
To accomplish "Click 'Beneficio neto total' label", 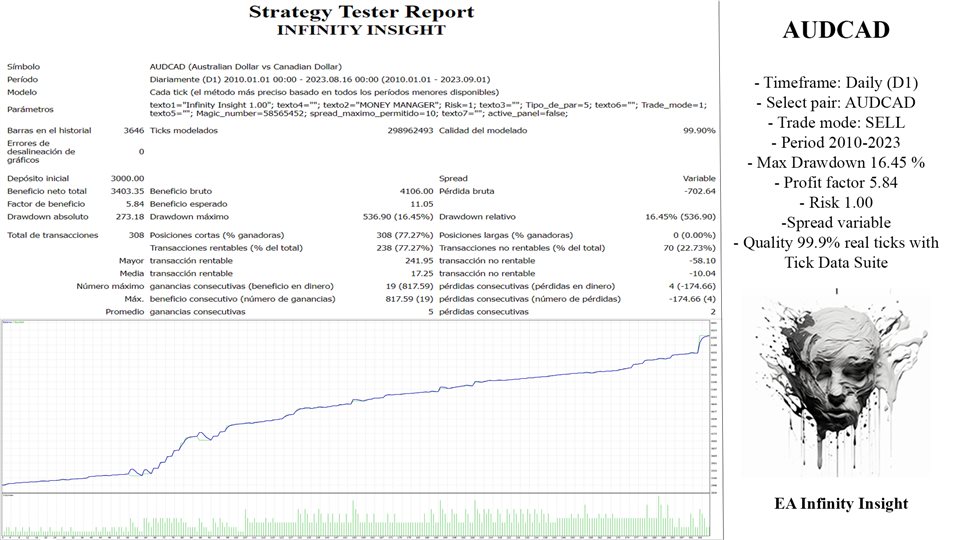I will click(x=47, y=191).
